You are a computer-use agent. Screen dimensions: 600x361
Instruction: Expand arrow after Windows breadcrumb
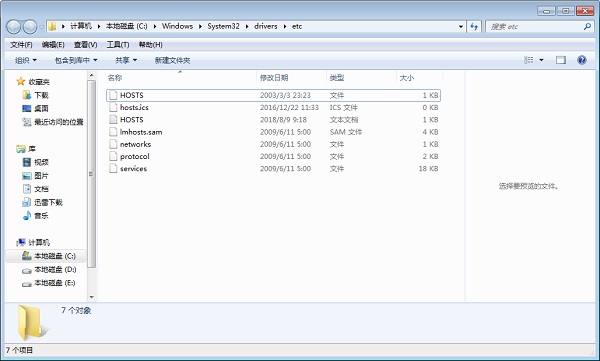(x=200, y=26)
